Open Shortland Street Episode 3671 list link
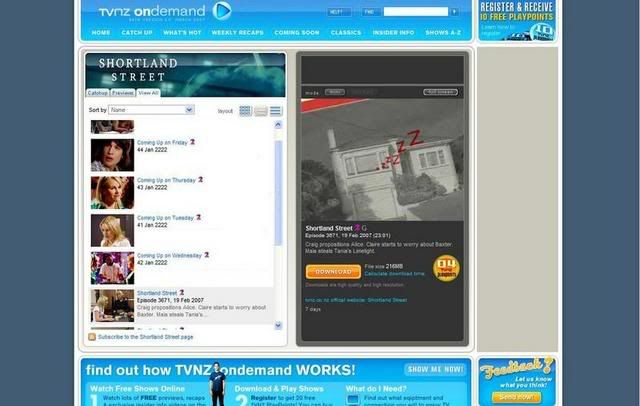Screen dimensions: 640x406 [157, 293]
